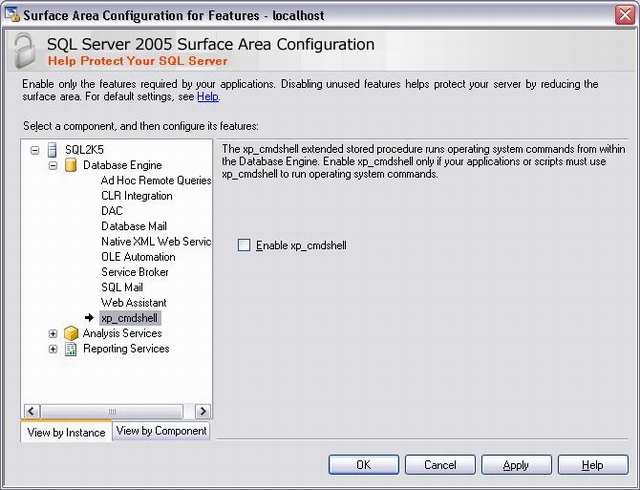Select the Database Engine label

click(122, 165)
